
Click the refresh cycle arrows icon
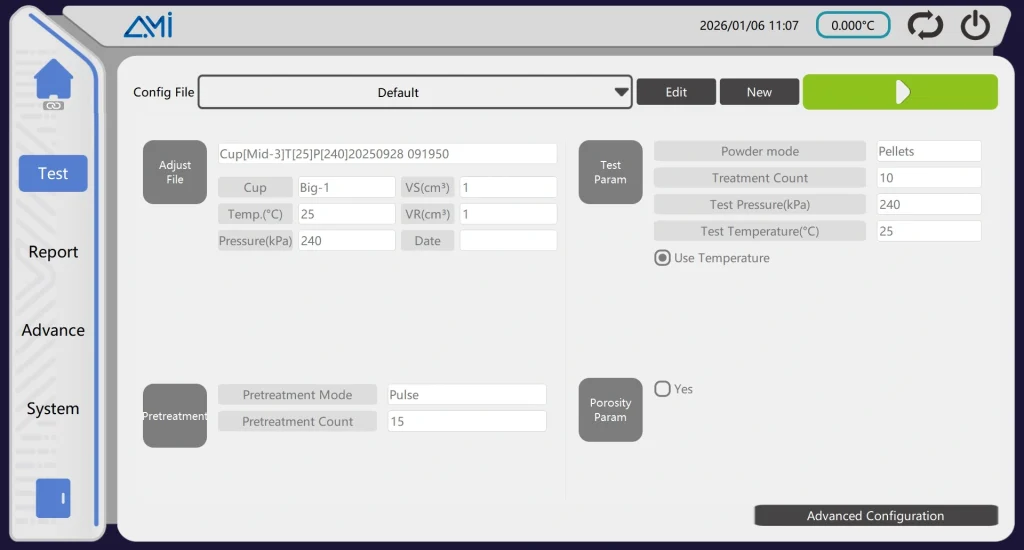925,25
